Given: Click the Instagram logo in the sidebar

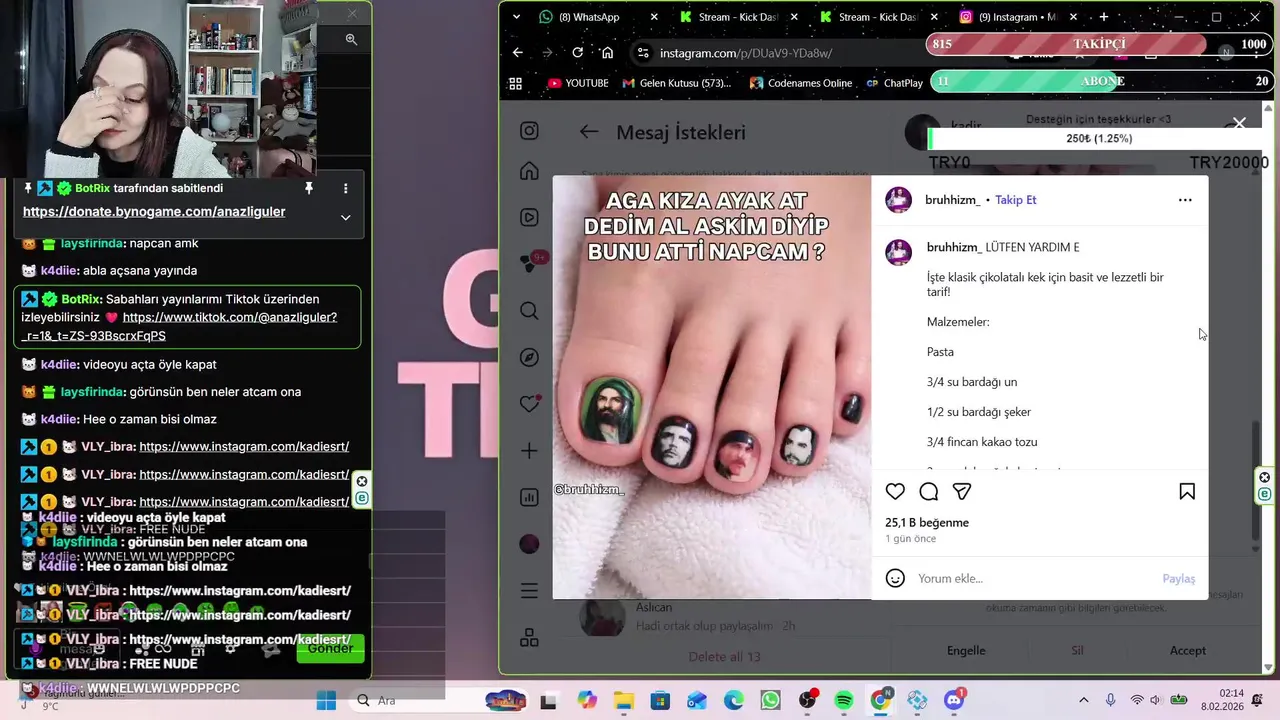Looking at the screenshot, I should tap(529, 131).
